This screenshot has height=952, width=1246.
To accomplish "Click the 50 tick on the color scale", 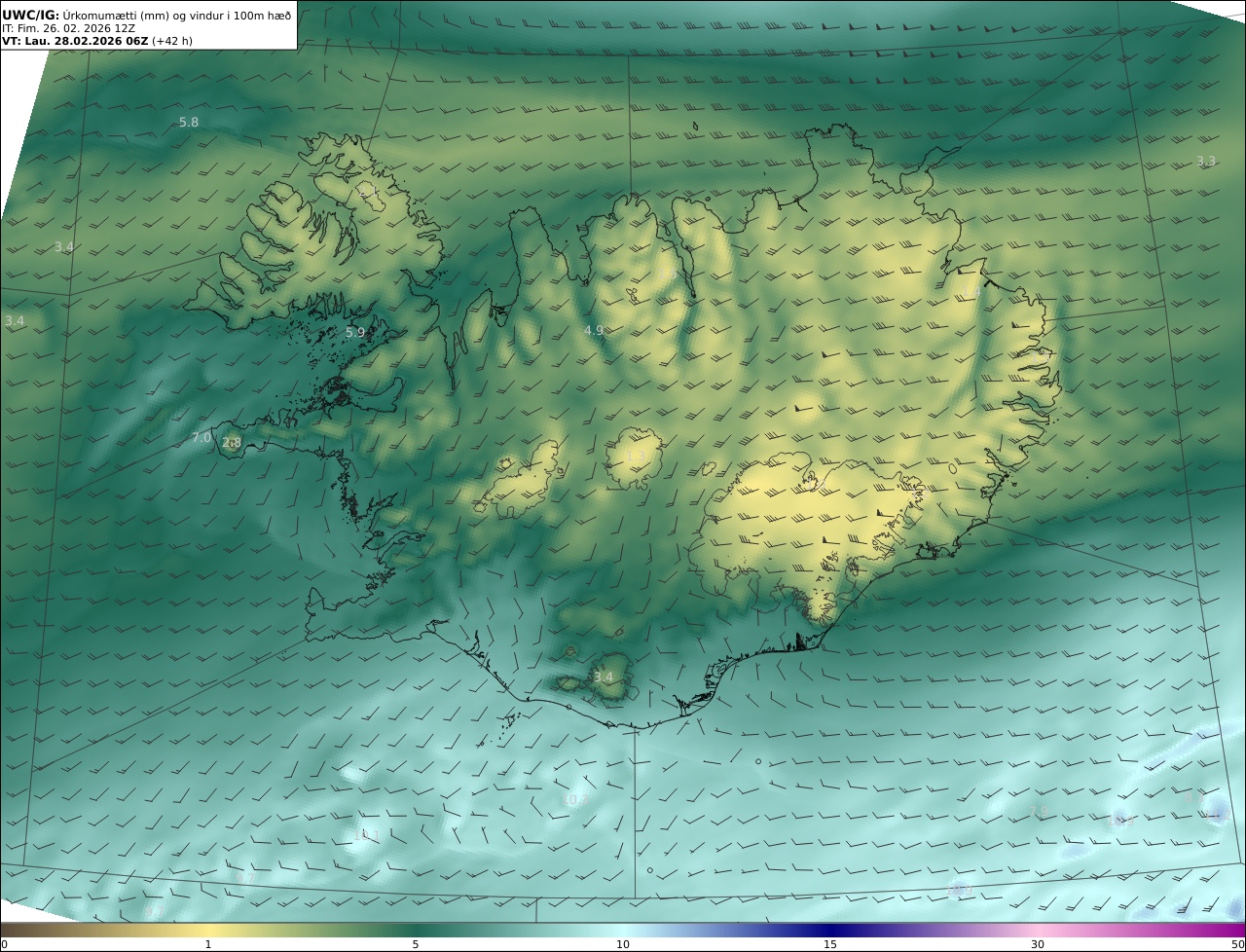I will click(1237, 944).
